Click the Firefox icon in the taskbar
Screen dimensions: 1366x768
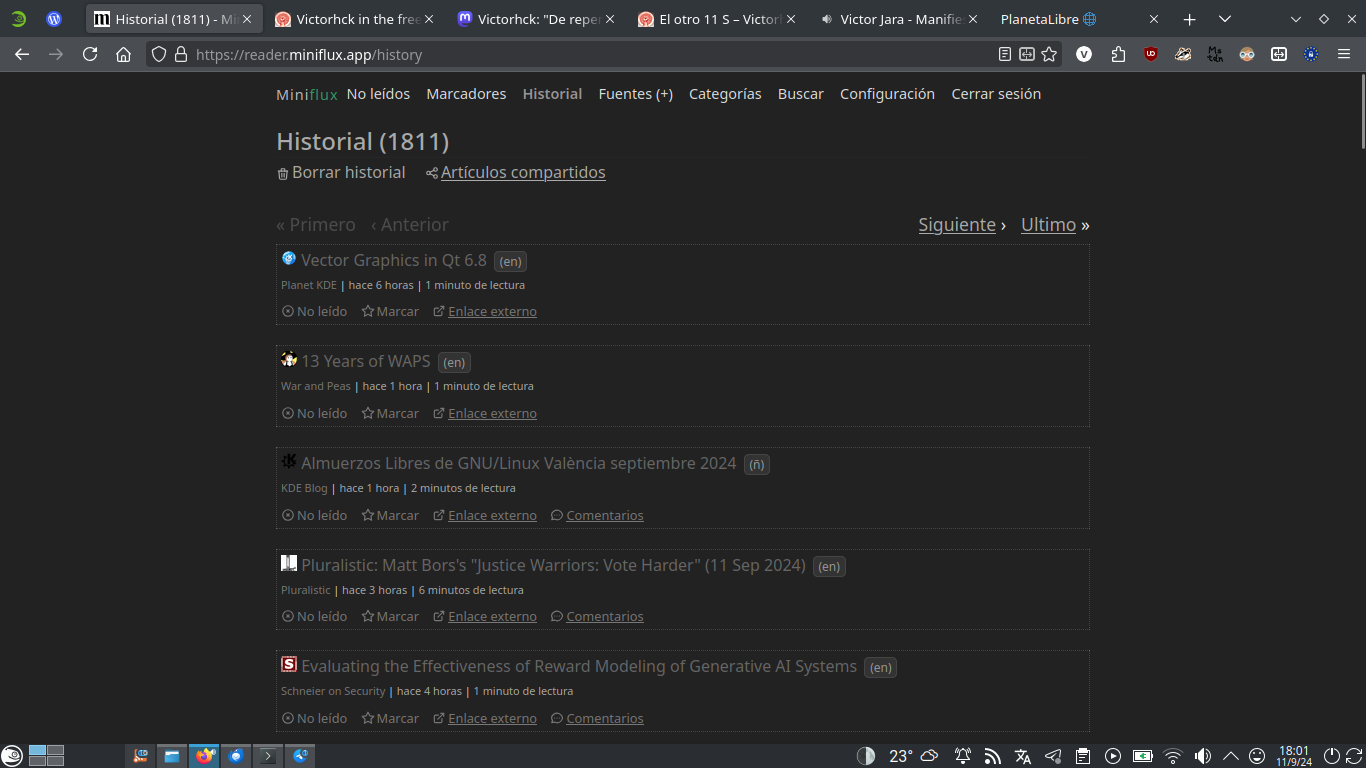pyautogui.click(x=205, y=756)
